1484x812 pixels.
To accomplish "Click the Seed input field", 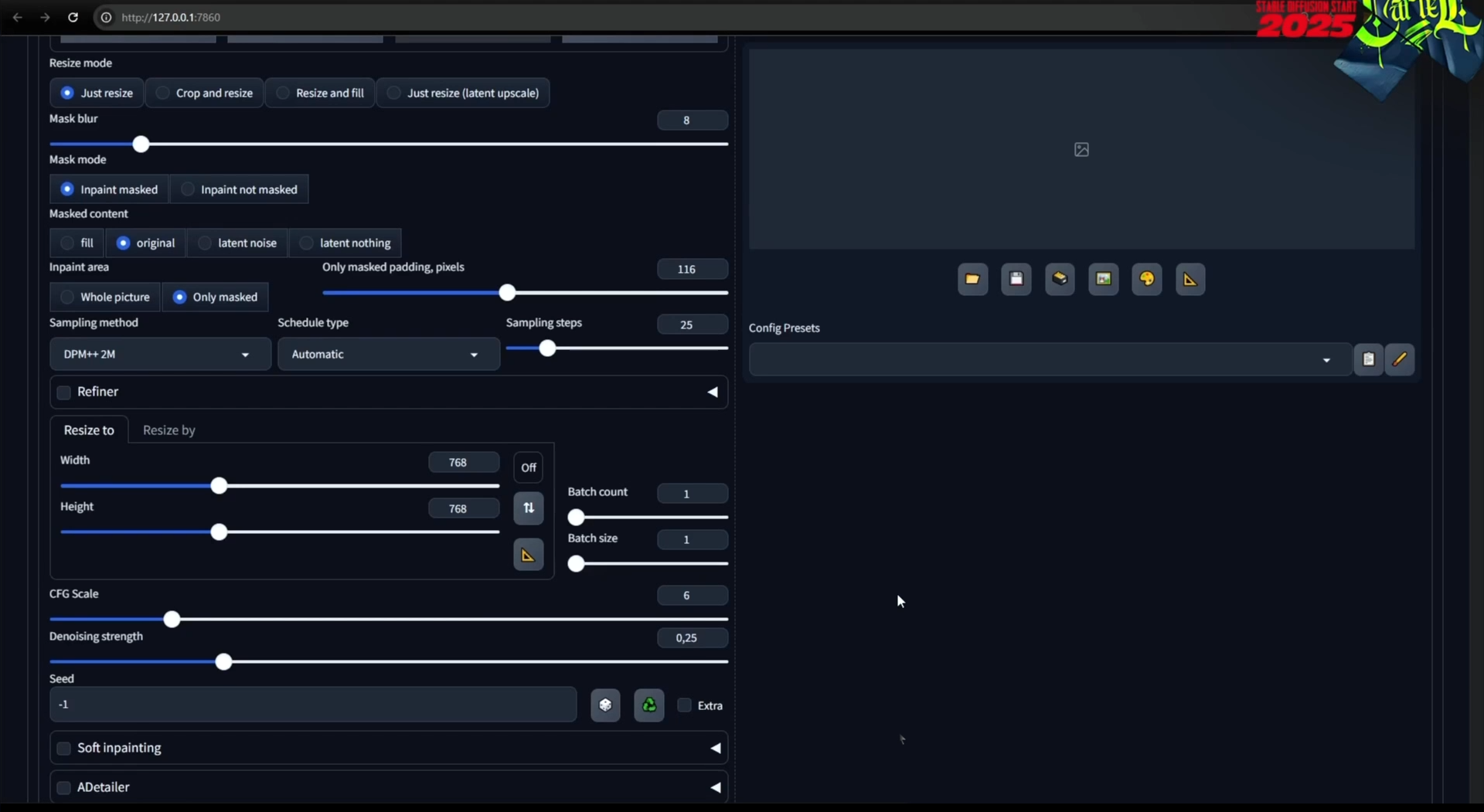I will tap(313, 705).
